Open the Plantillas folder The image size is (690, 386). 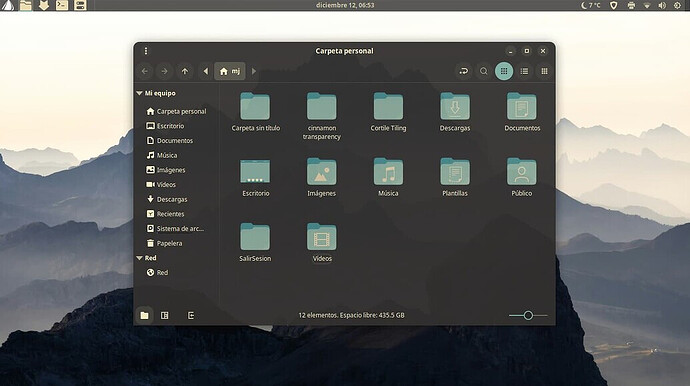pyautogui.click(x=455, y=177)
